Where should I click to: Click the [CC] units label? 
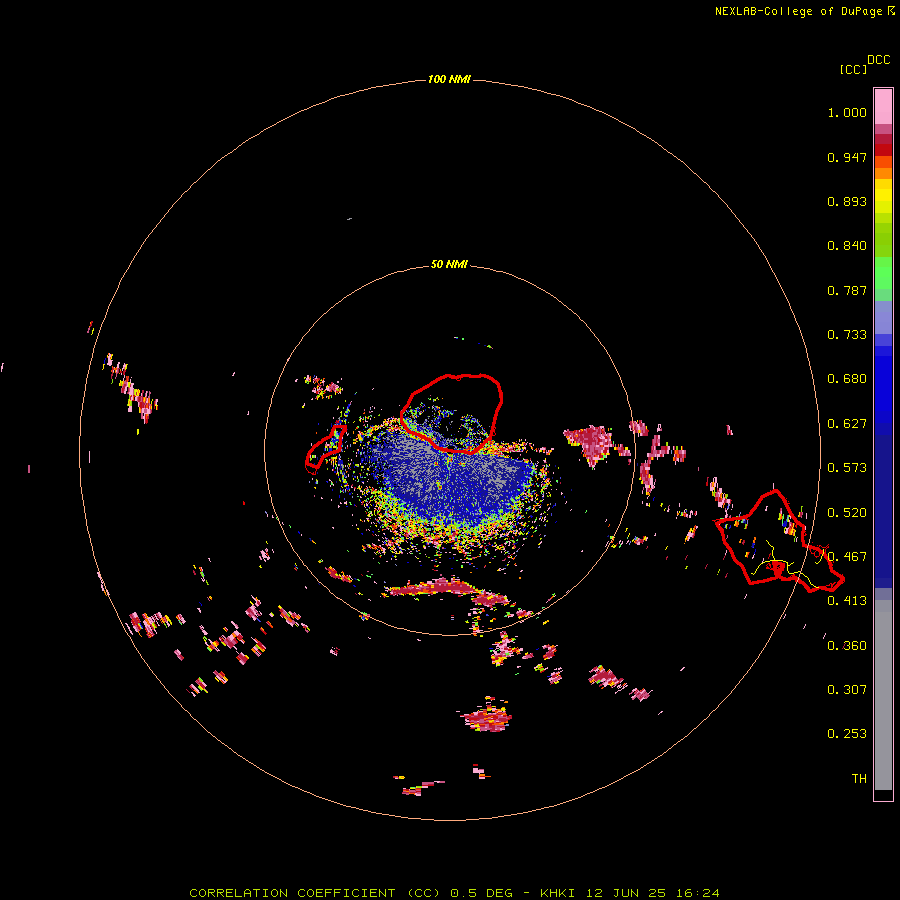(x=853, y=69)
